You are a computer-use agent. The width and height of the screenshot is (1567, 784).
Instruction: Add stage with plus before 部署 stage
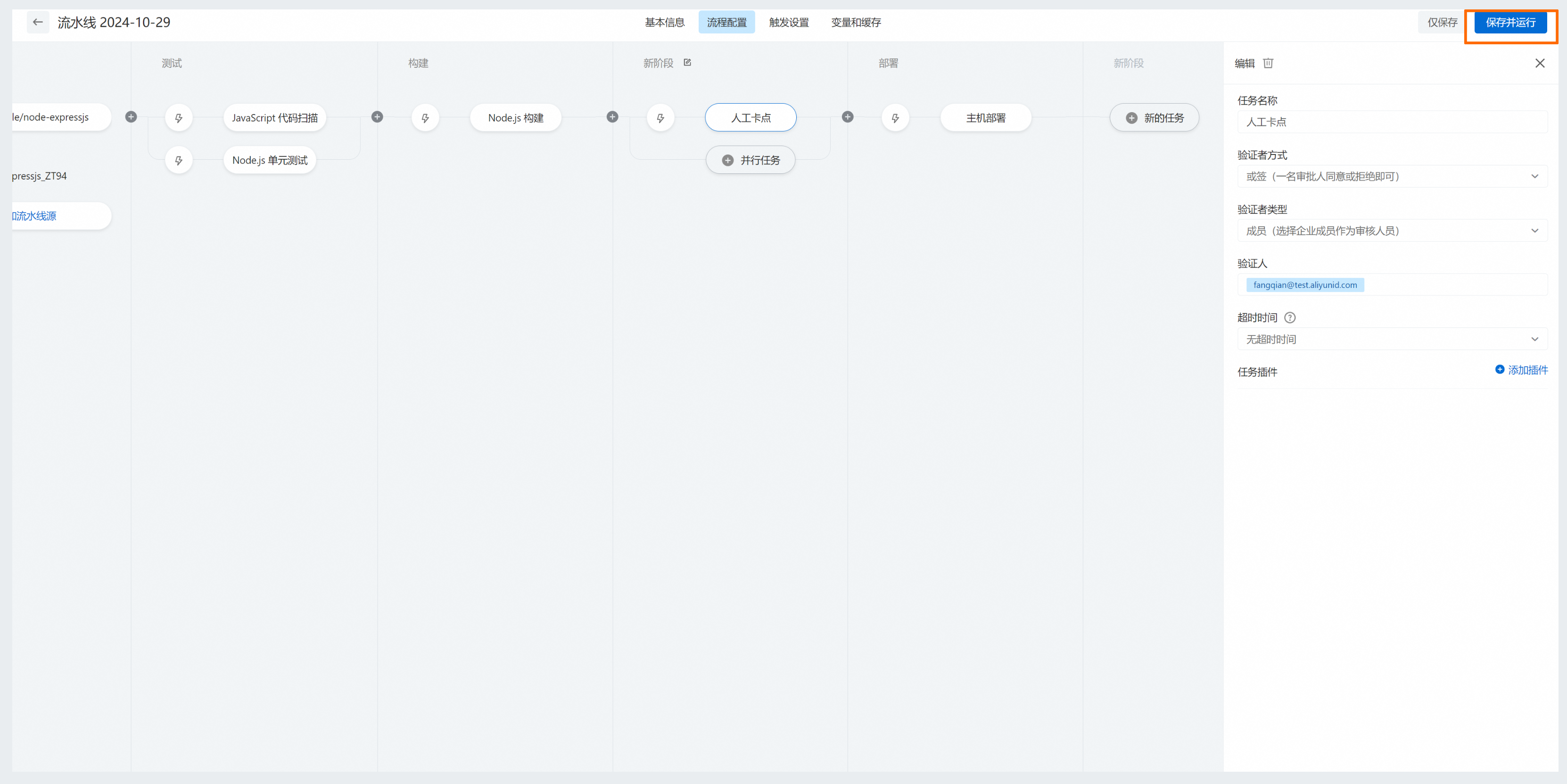tap(847, 117)
